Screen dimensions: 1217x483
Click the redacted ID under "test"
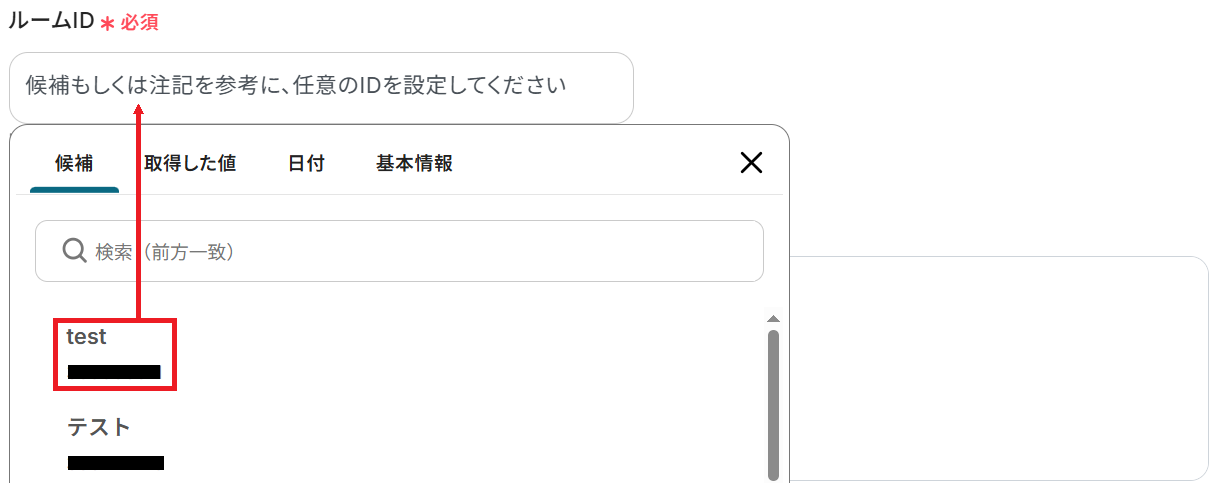point(114,372)
